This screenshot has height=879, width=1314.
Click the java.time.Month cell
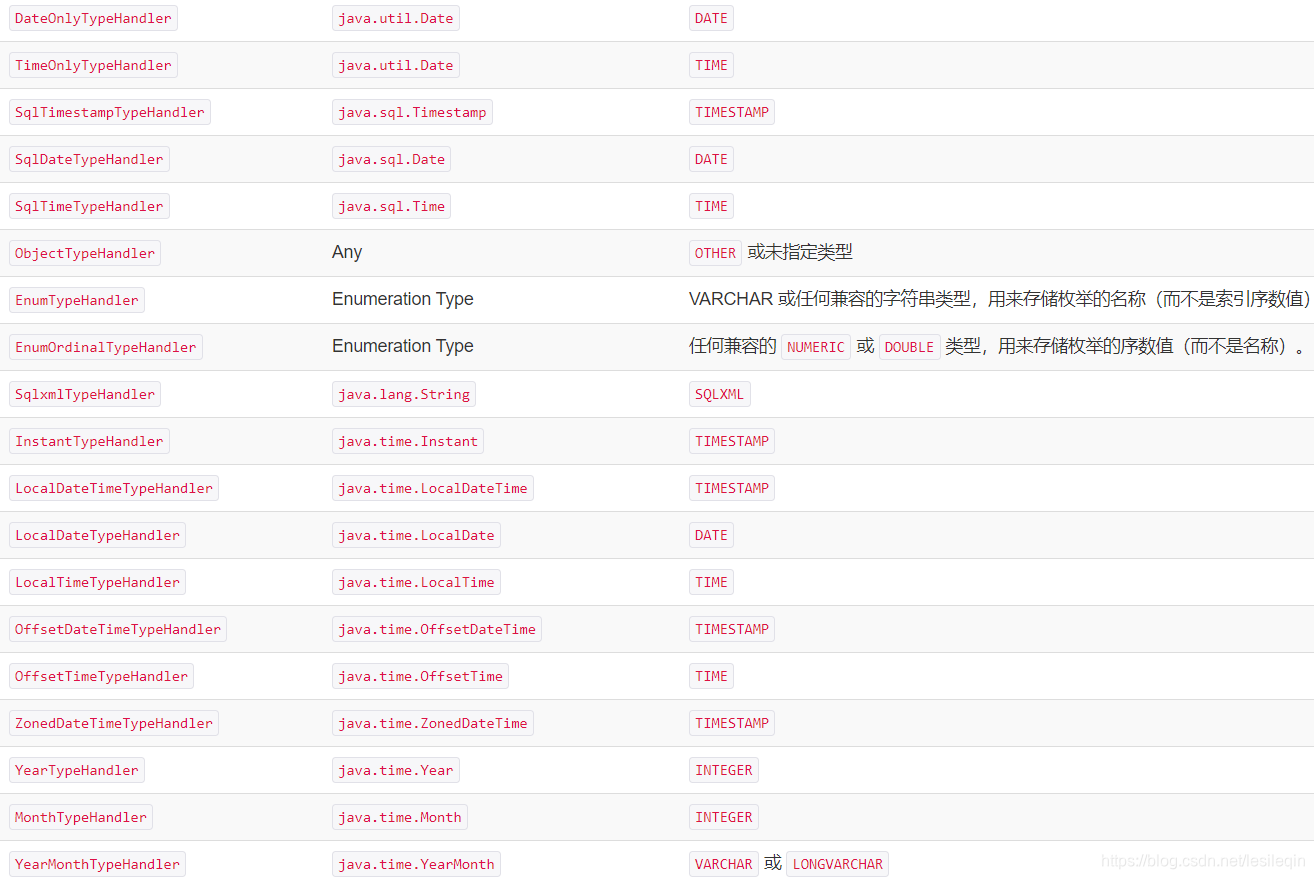400,817
